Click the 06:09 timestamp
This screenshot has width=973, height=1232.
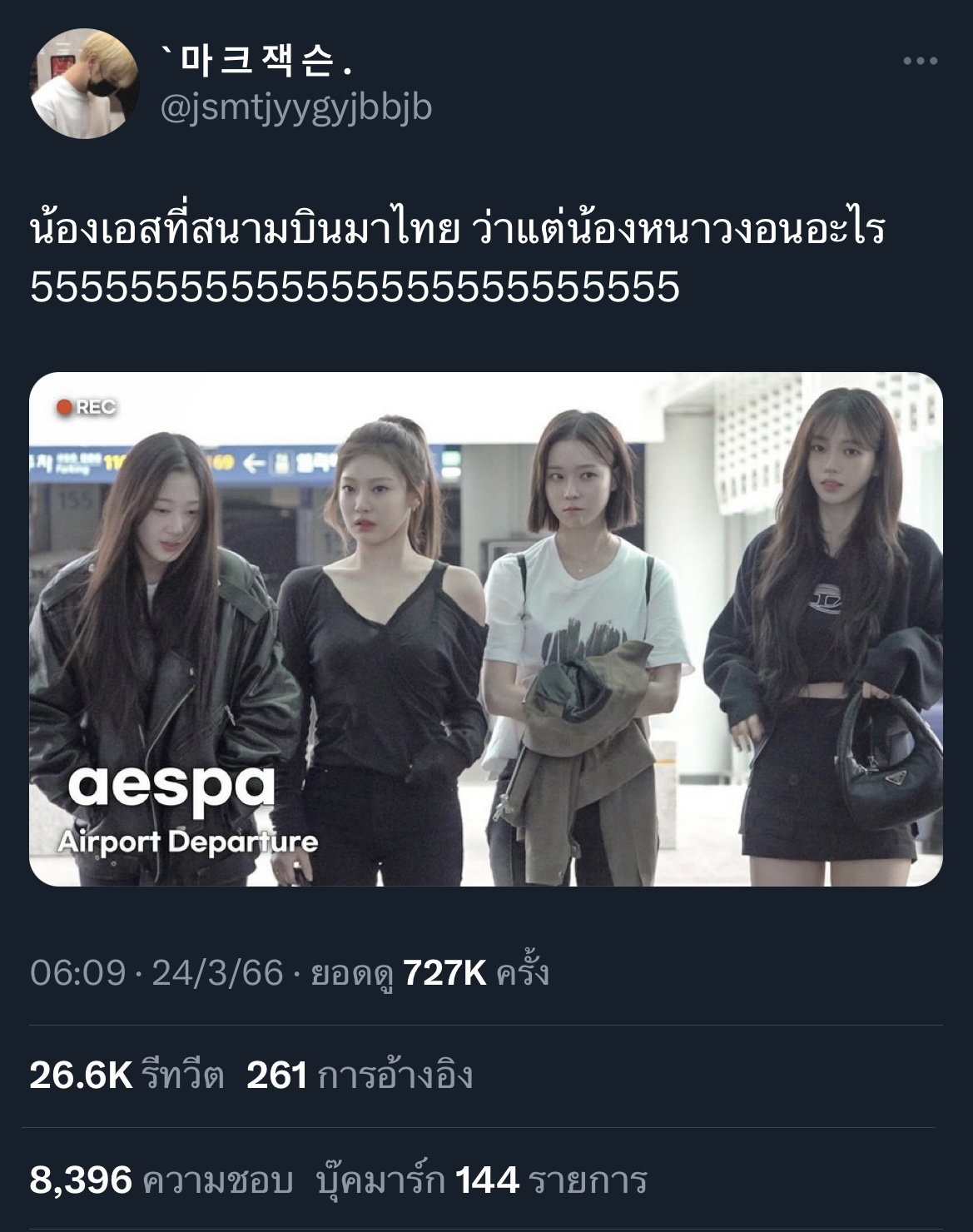click(x=77, y=972)
